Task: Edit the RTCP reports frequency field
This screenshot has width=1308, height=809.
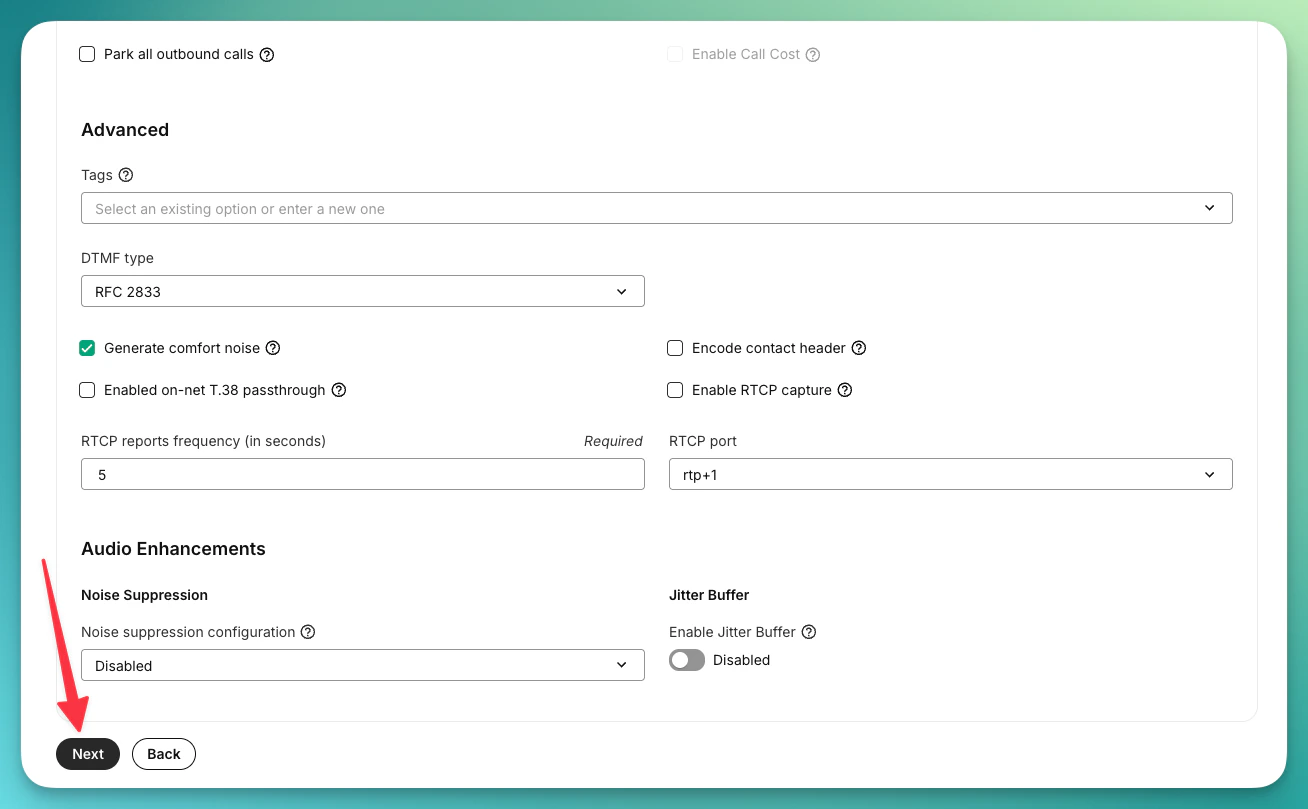Action: pyautogui.click(x=363, y=474)
